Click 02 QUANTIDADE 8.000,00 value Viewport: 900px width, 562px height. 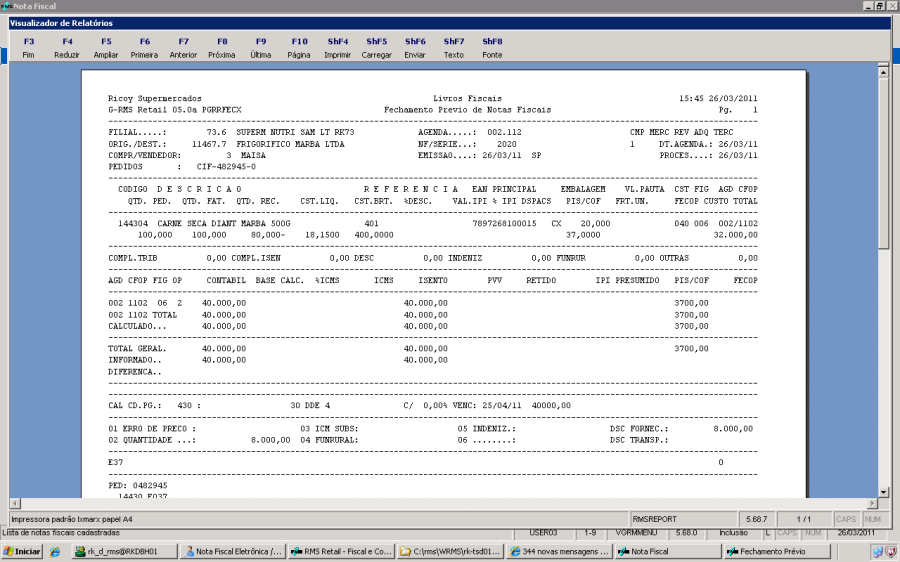tap(270, 440)
